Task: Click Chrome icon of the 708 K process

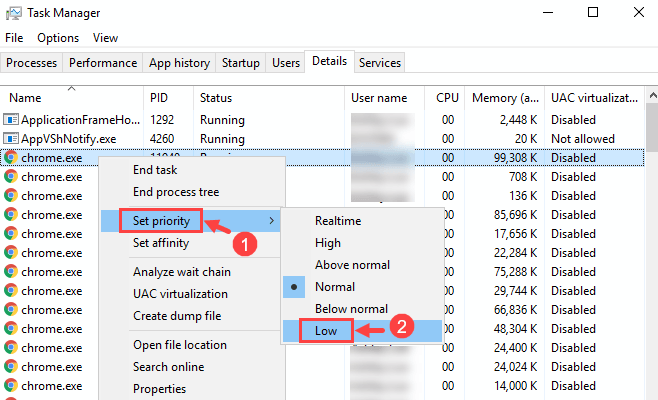Action: pos(10,177)
